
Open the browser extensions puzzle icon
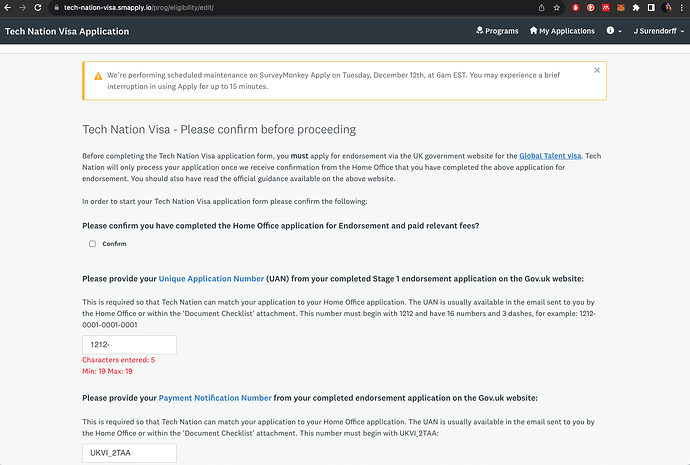click(636, 7)
